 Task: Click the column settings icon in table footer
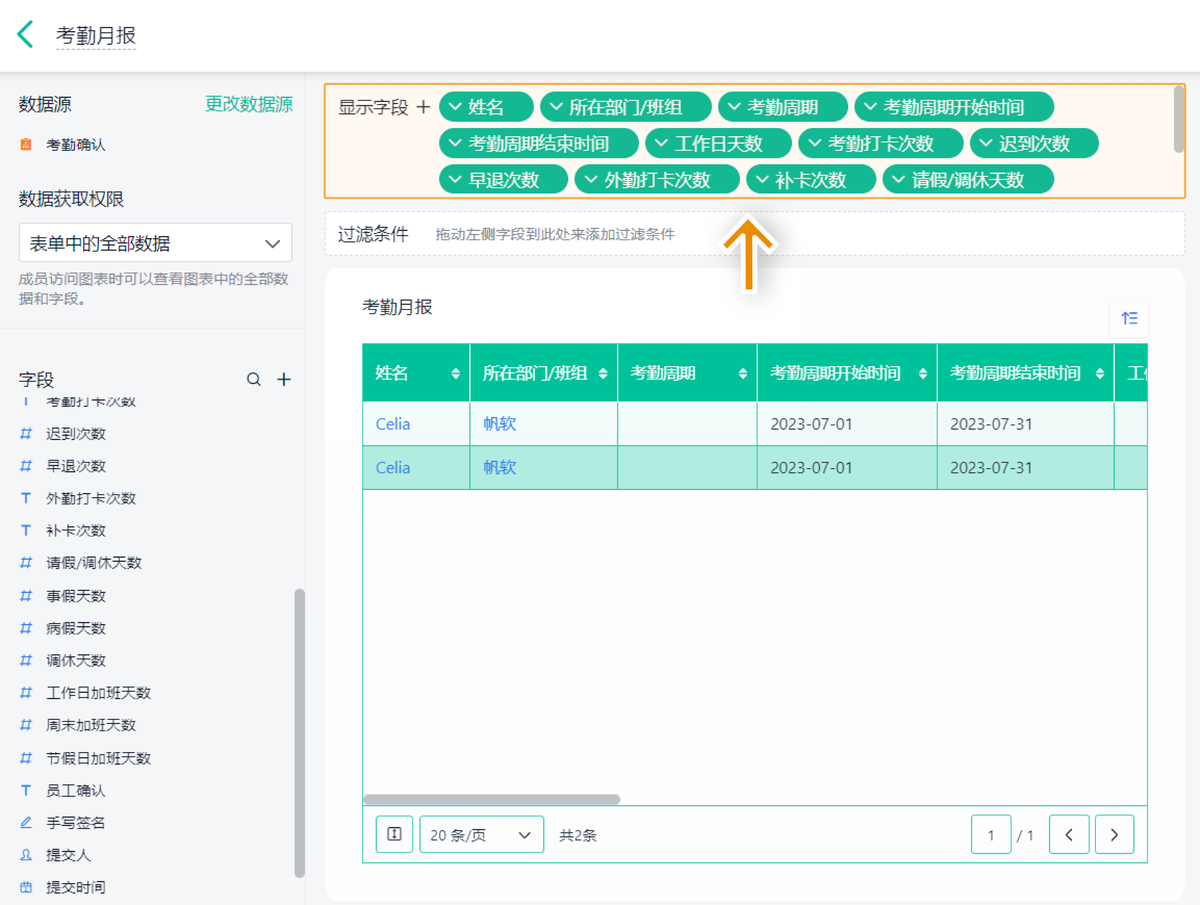point(394,834)
